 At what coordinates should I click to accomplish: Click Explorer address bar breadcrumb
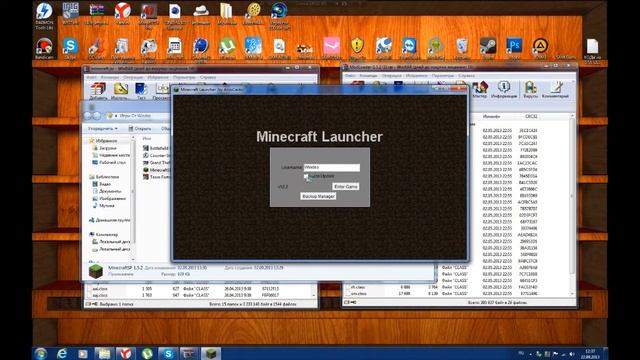pyautogui.click(x=135, y=116)
